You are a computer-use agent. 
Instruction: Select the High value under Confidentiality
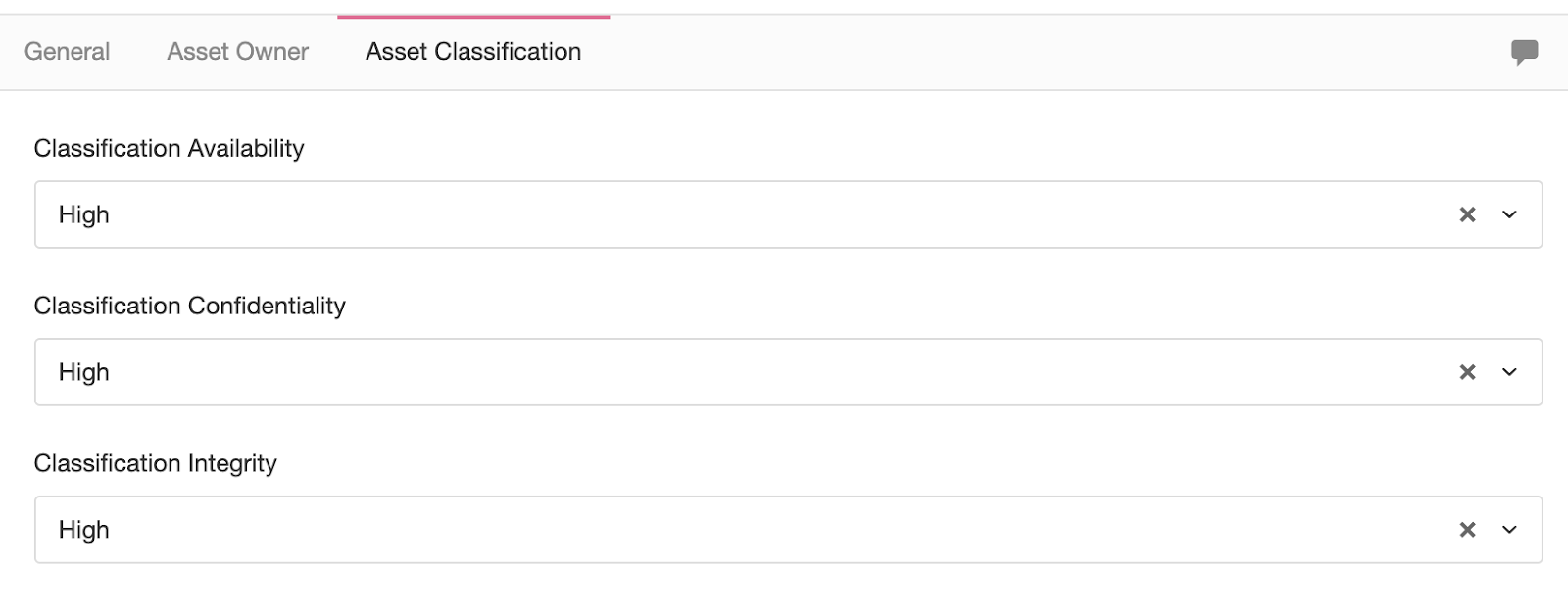[84, 372]
